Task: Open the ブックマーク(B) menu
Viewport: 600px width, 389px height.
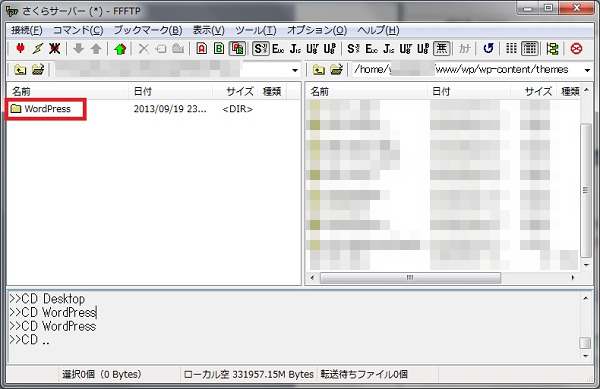Action: click(x=148, y=30)
